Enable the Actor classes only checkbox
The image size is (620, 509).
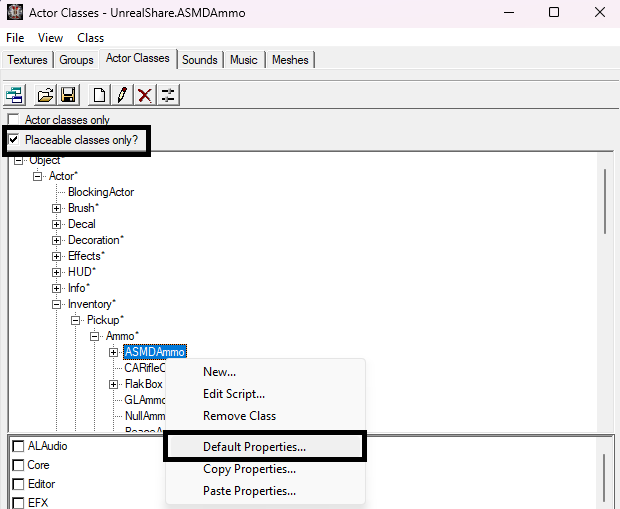pyautogui.click(x=13, y=119)
